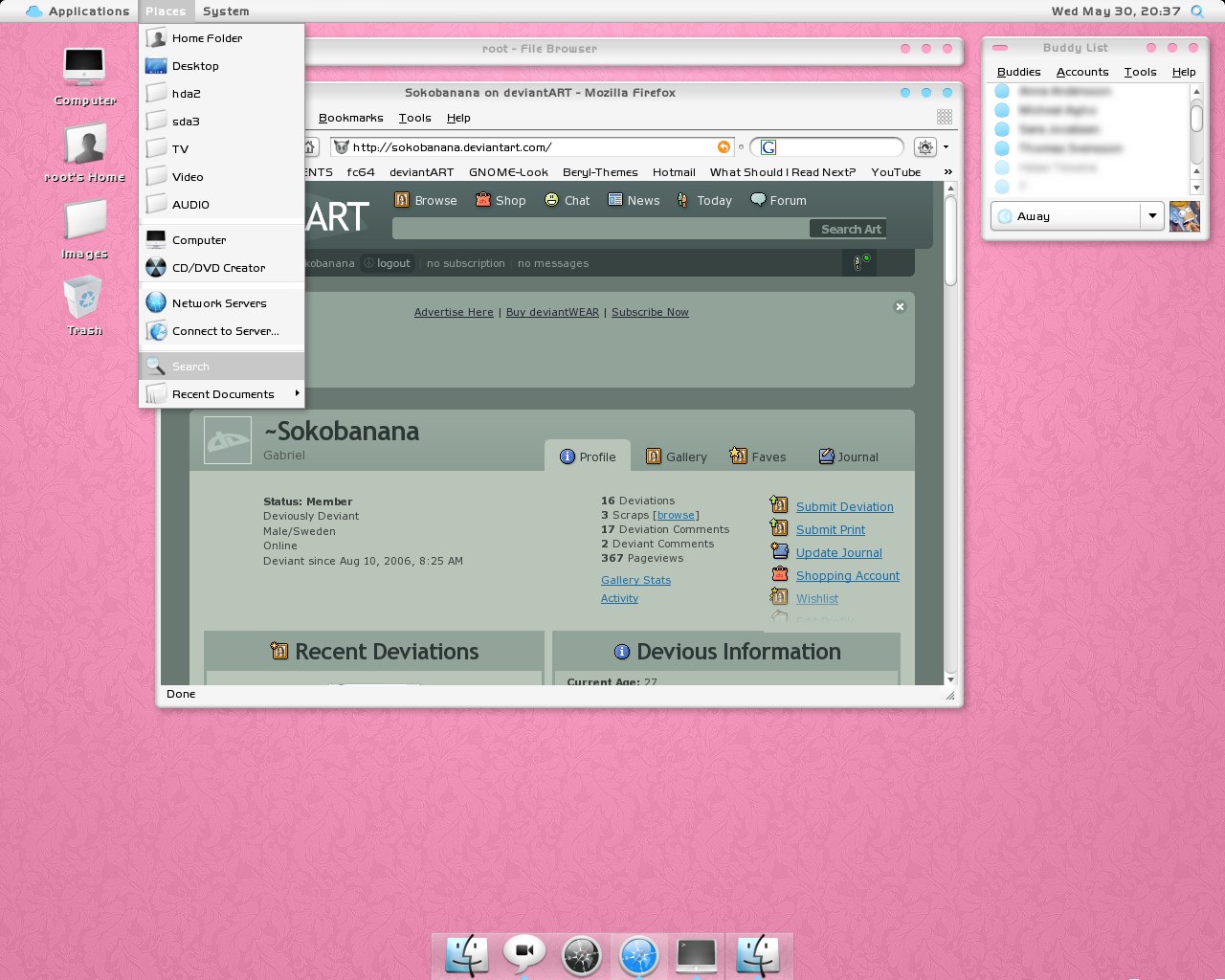The image size is (1225, 980).
Task: Open the Trash desktop icon
Action: [84, 305]
